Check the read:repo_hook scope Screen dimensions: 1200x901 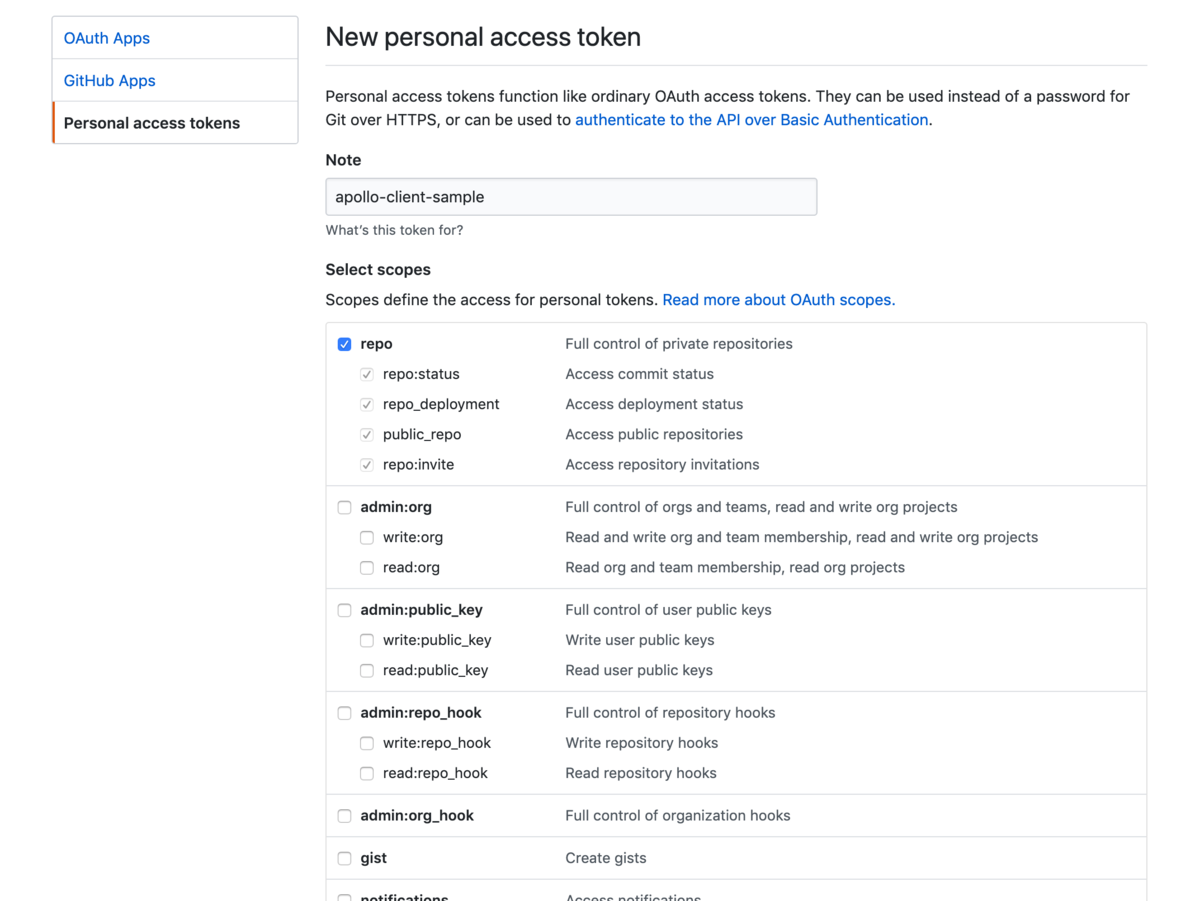[x=367, y=773]
